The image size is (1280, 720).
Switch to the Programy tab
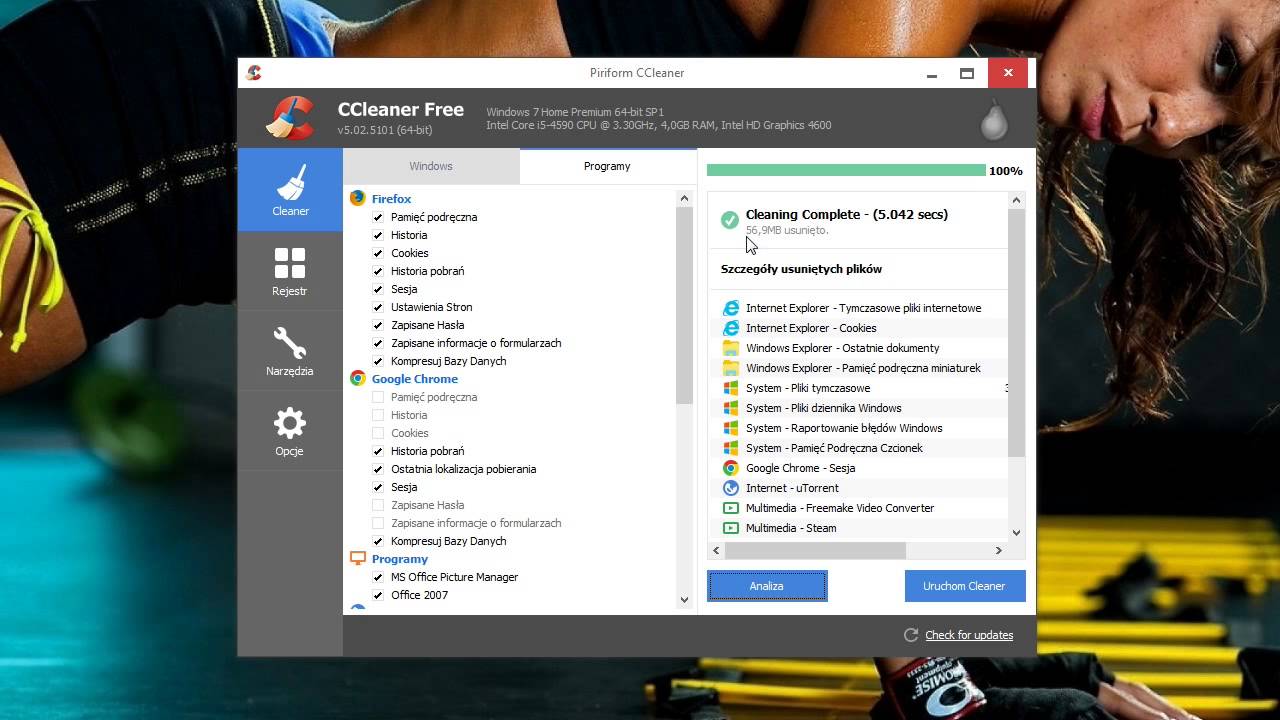[x=607, y=166]
